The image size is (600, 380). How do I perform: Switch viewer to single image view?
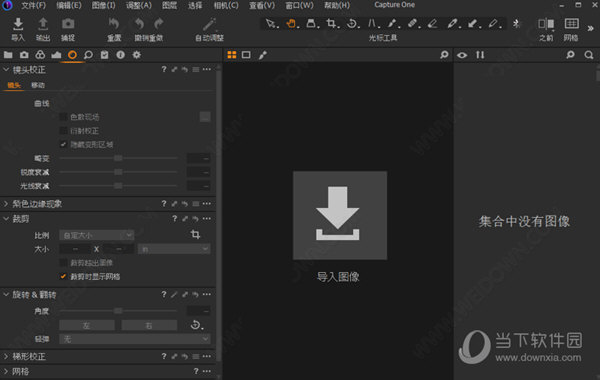pos(246,55)
